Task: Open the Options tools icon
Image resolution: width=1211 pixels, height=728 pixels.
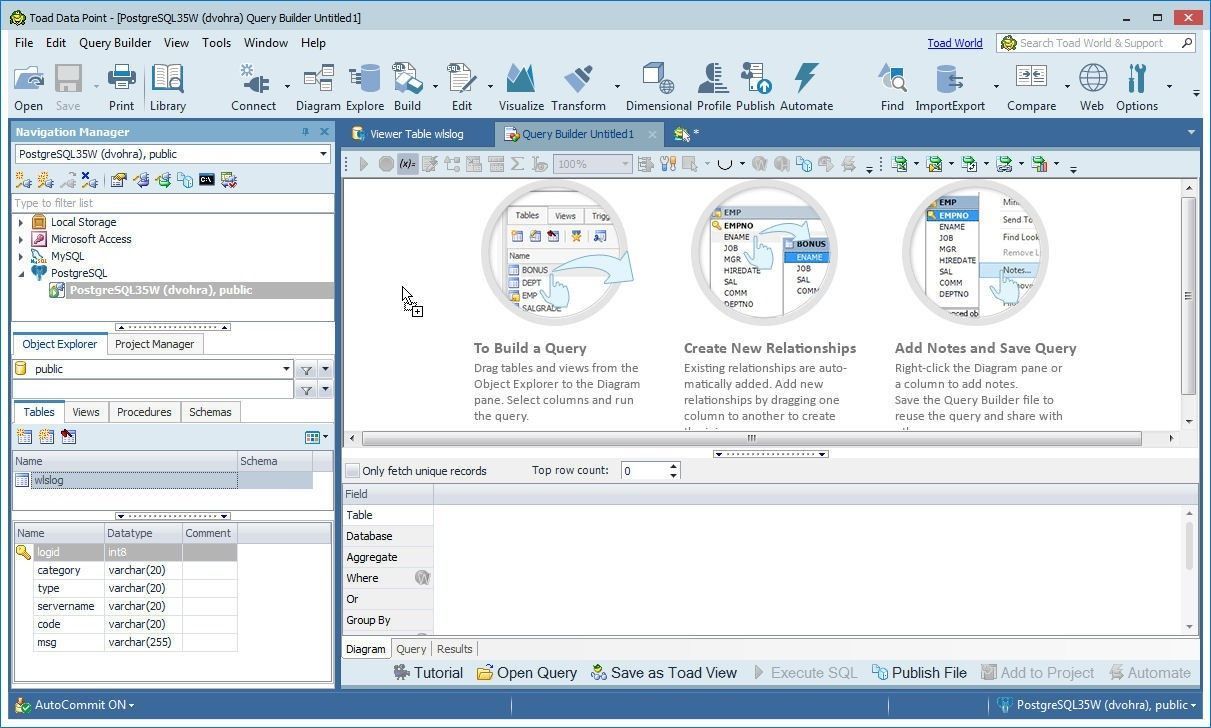Action: point(1137,87)
